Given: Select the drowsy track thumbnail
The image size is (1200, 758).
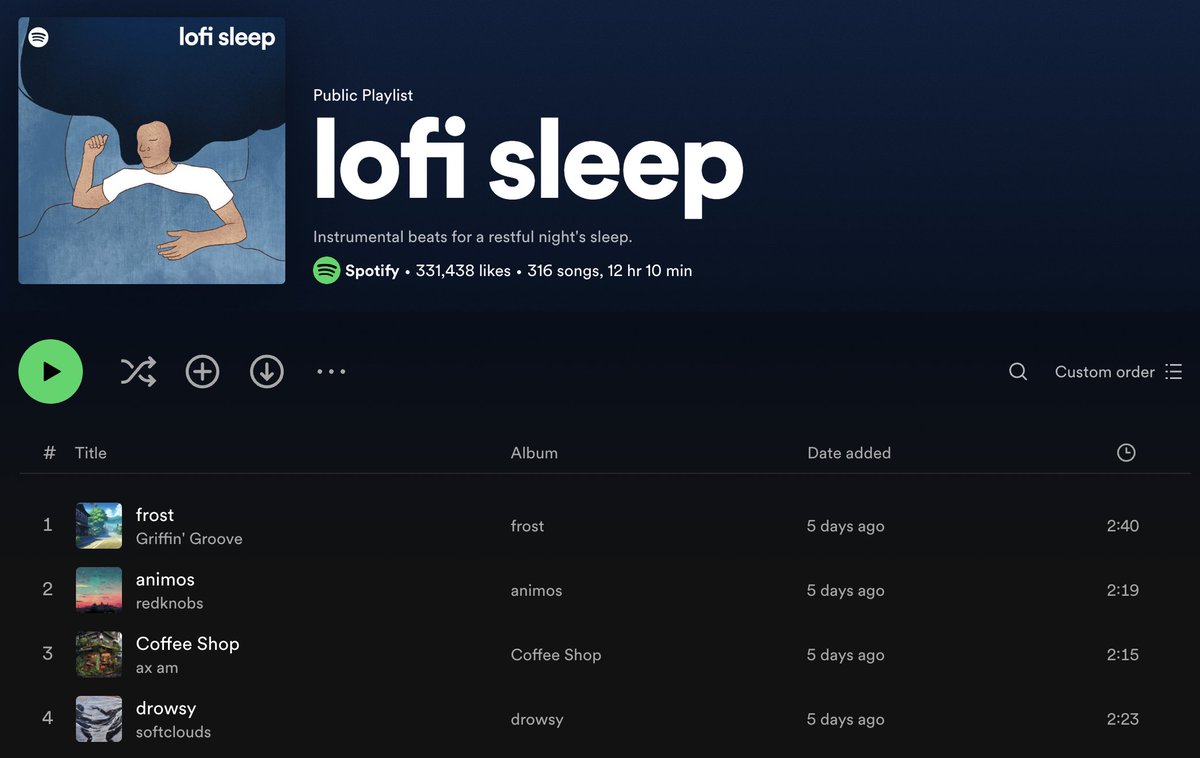Looking at the screenshot, I should point(99,719).
